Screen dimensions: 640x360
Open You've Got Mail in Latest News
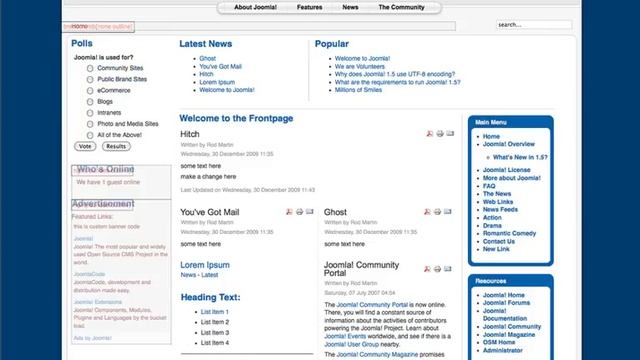(220, 67)
